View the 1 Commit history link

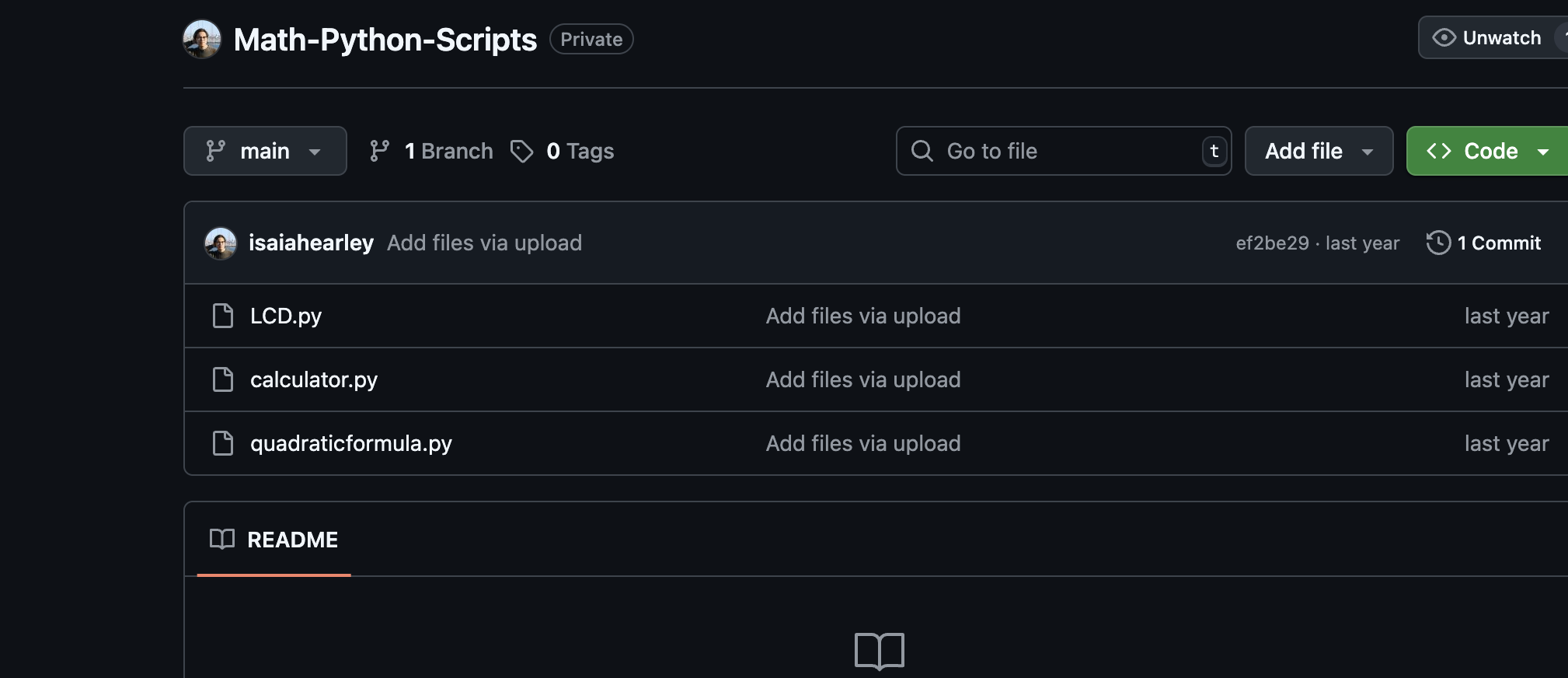click(1497, 243)
